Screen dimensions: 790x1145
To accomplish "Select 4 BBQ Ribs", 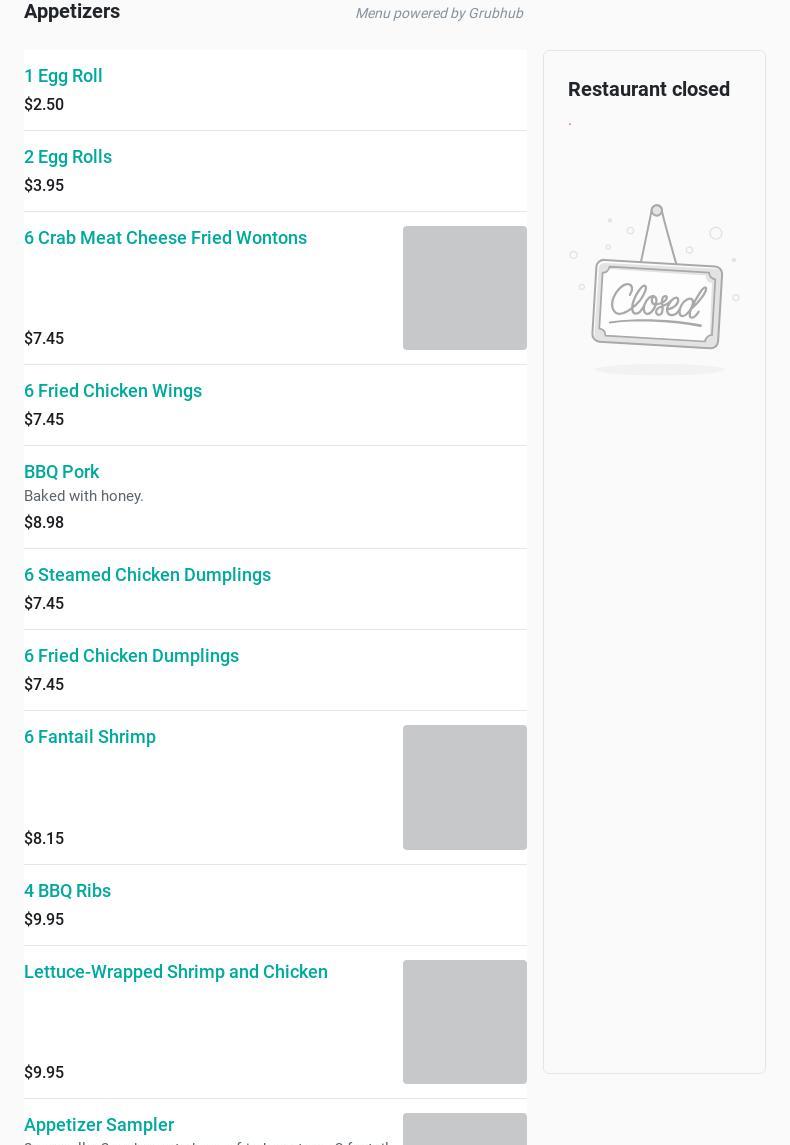I will pos(67,891).
